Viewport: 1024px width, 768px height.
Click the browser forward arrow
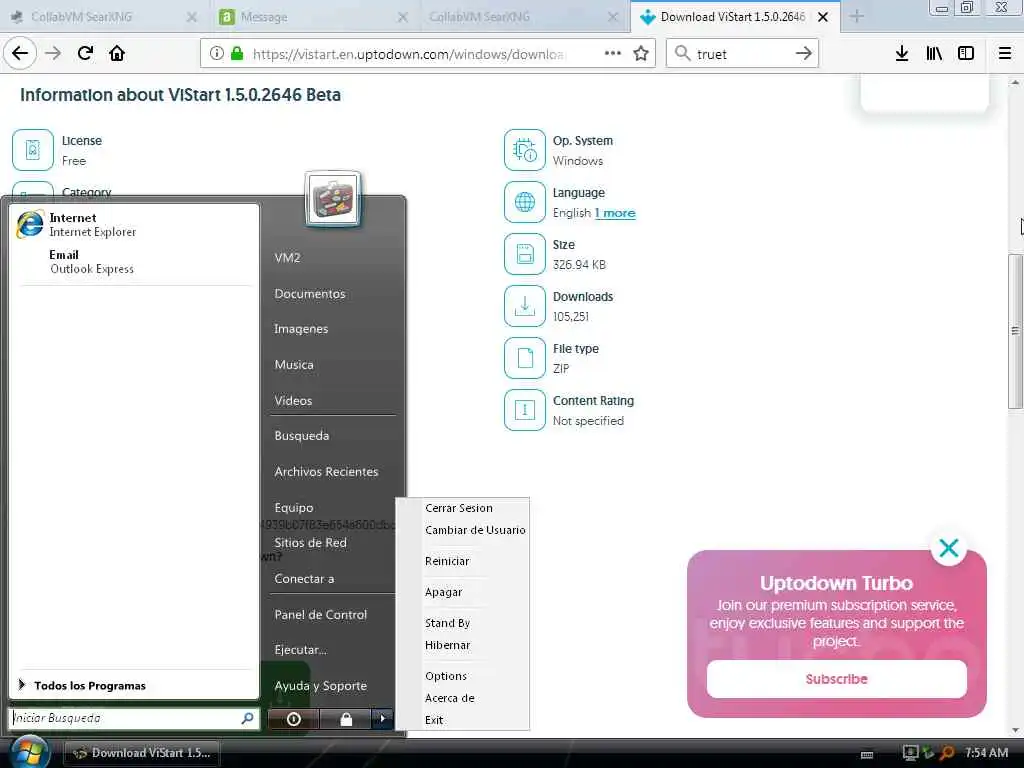tap(53, 53)
